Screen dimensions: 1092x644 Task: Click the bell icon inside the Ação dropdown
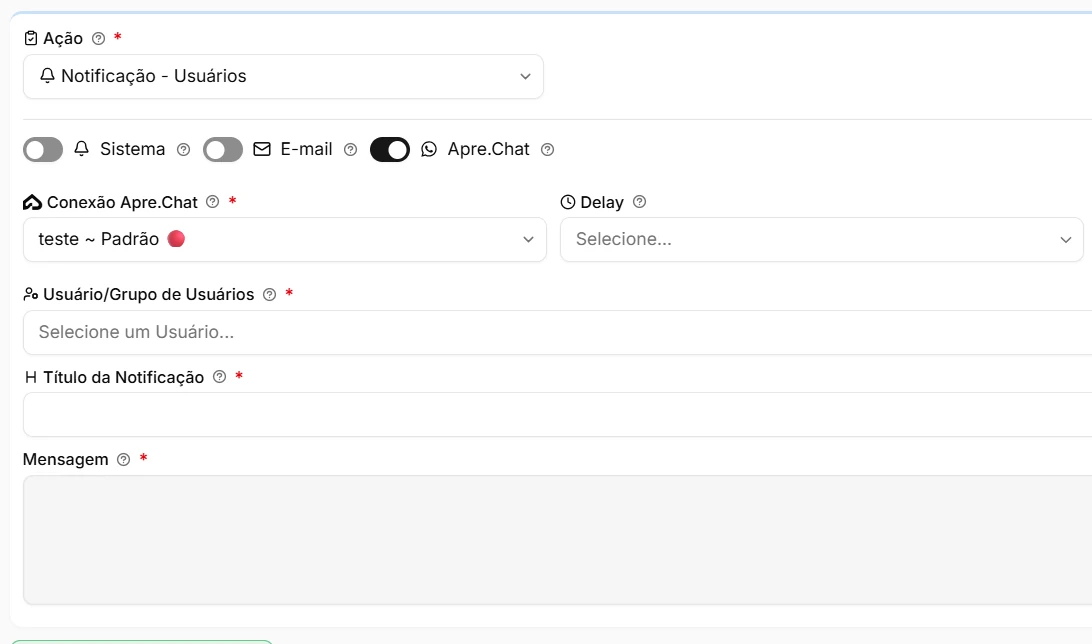(x=47, y=75)
